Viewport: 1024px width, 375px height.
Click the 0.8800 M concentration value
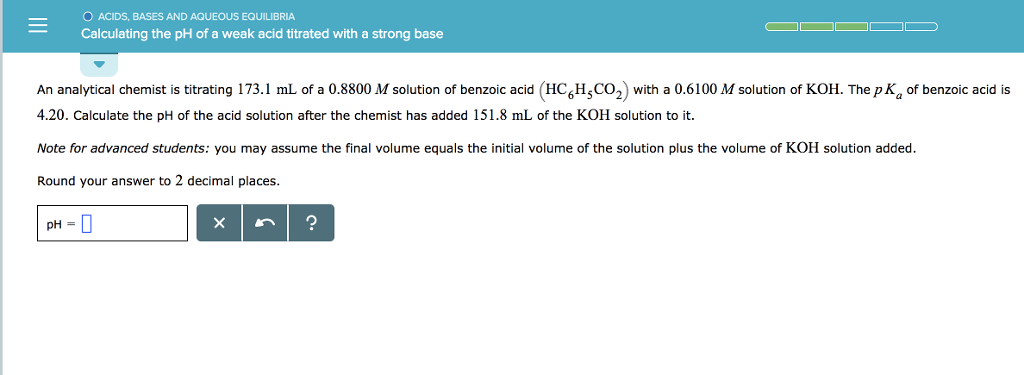[359, 90]
